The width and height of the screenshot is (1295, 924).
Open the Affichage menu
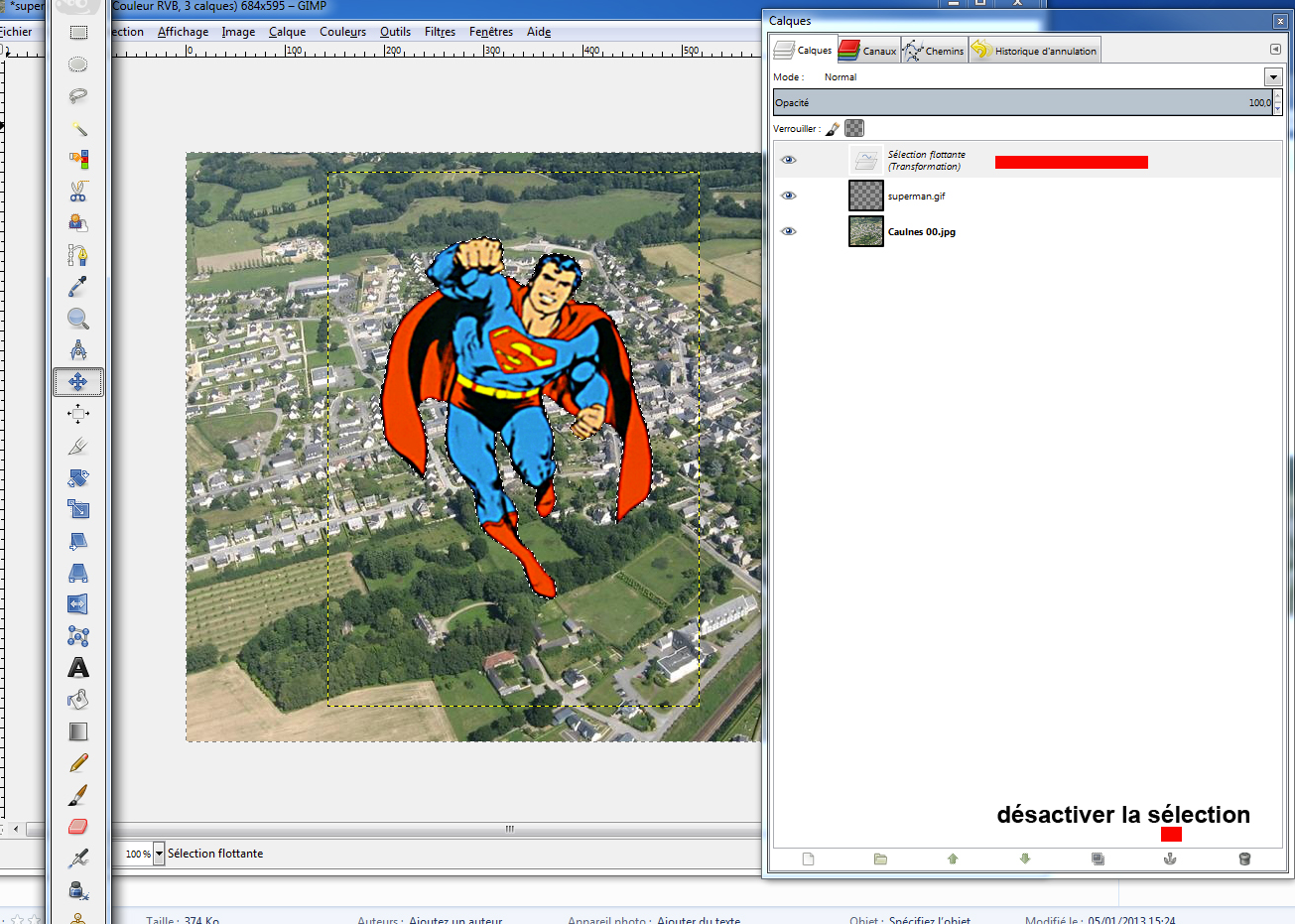click(x=184, y=32)
